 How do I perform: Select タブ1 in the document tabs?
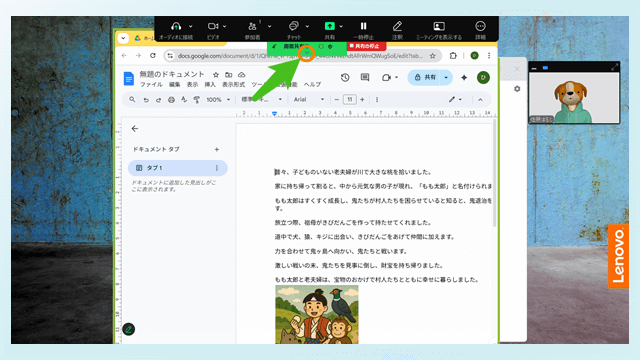(178, 168)
